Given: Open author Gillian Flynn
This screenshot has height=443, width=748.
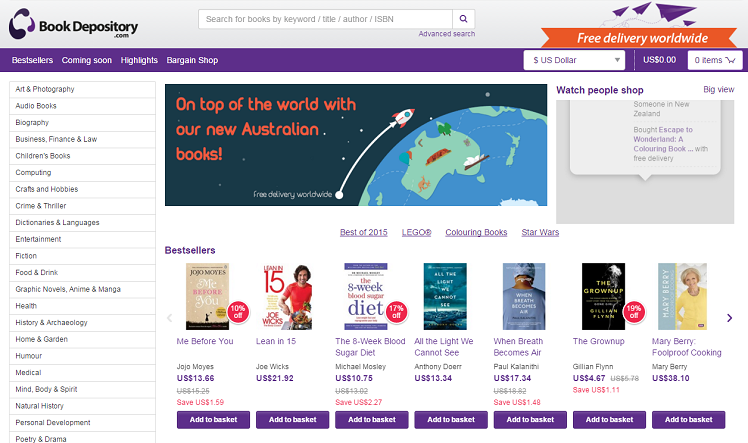Looking at the screenshot, I should click(593, 366).
